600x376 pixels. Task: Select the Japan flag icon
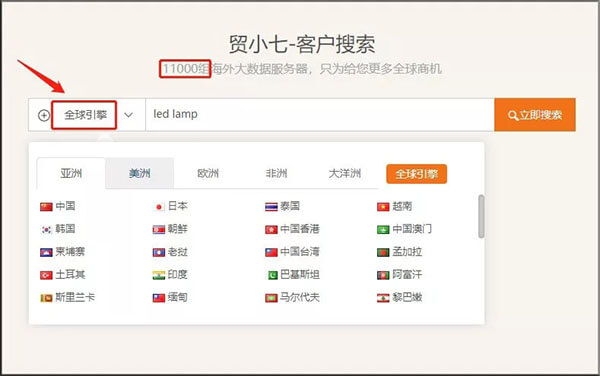coord(158,207)
